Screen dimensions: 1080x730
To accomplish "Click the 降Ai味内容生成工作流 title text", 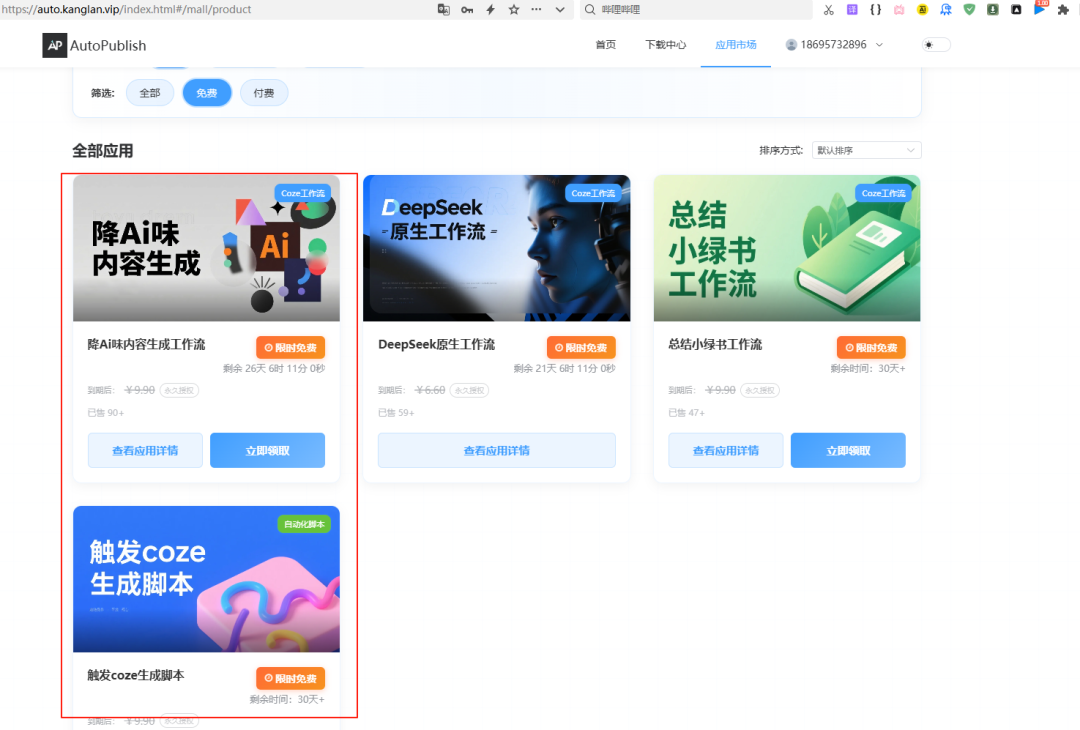I will click(x=146, y=344).
